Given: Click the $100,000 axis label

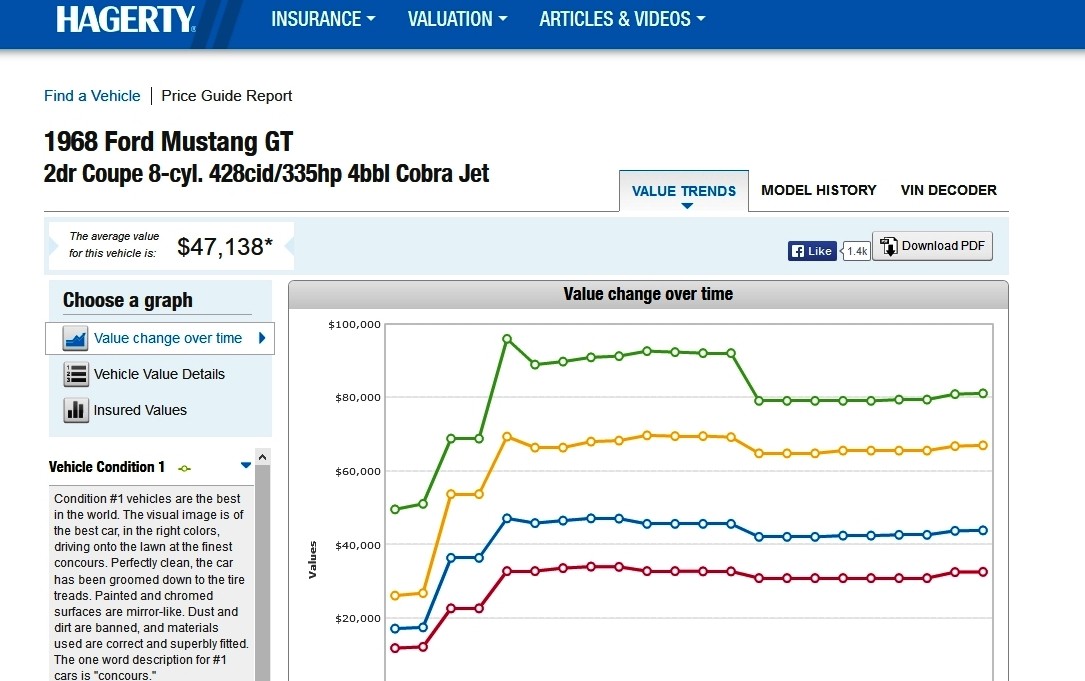Looking at the screenshot, I should [354, 325].
